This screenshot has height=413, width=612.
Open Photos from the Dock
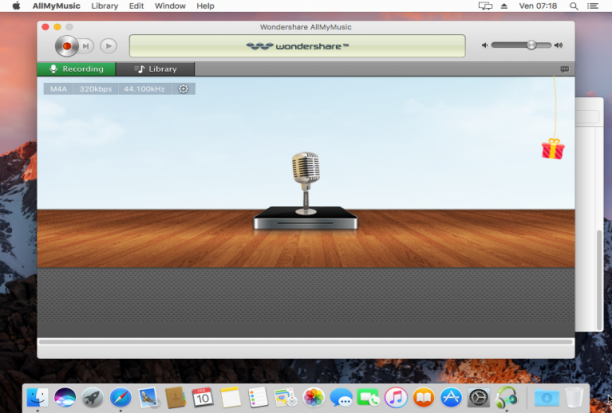click(313, 398)
